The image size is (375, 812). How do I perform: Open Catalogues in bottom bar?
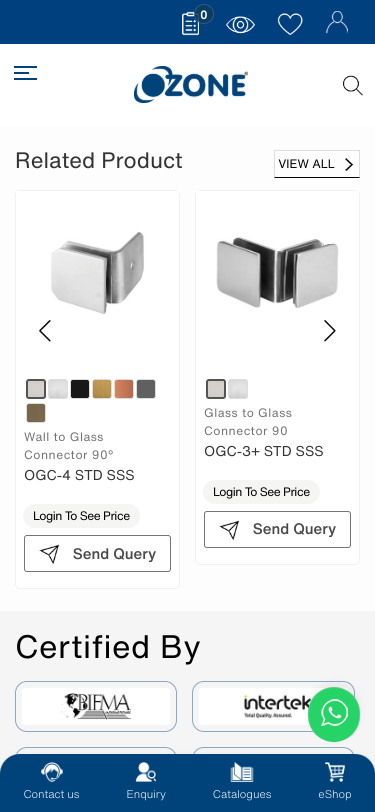[242, 781]
